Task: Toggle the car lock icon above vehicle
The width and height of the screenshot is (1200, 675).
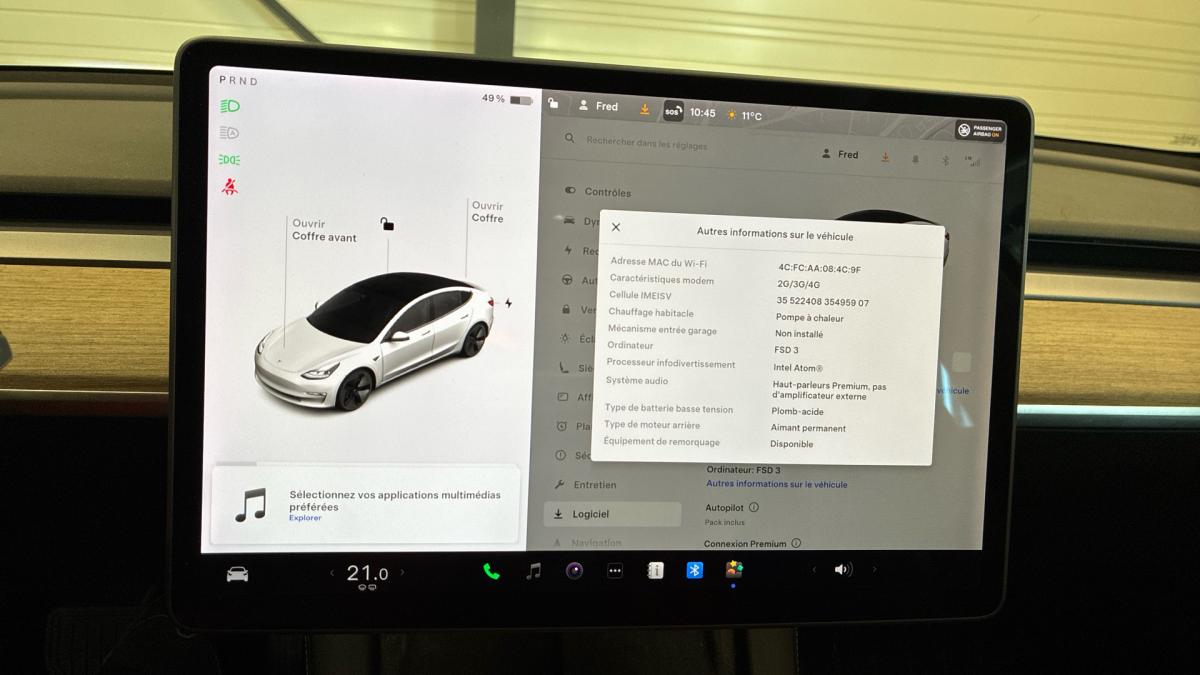Action: [387, 224]
